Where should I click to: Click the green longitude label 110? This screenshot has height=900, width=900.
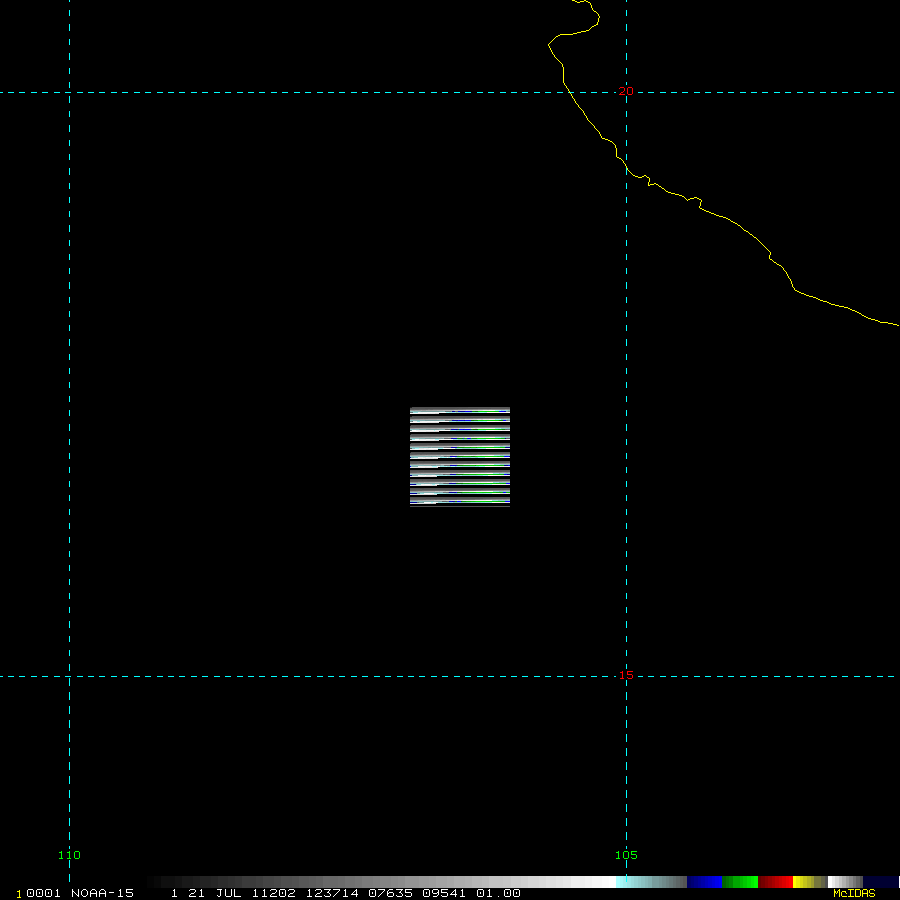tap(69, 855)
